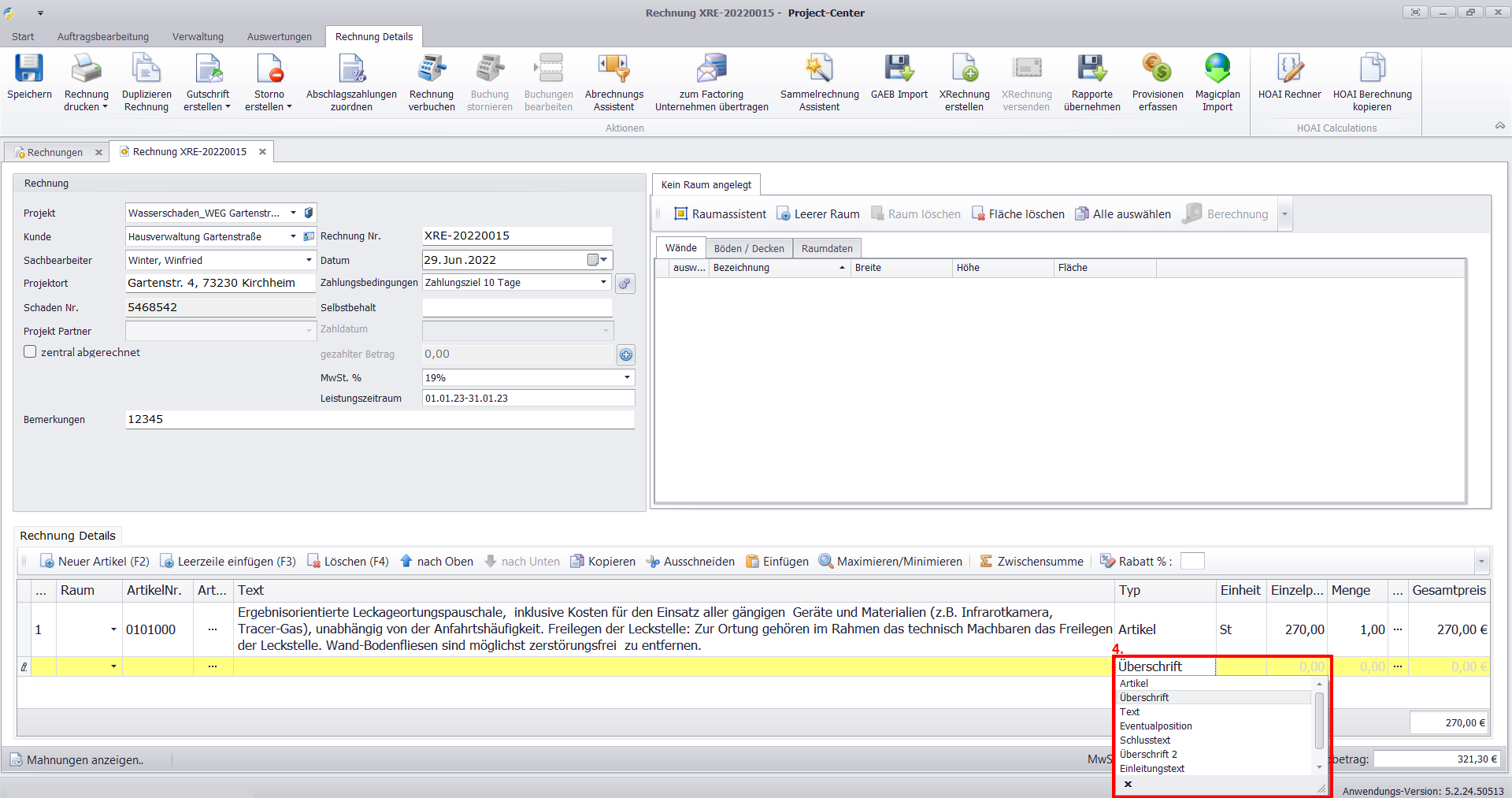The image size is (1512, 798).
Task: Toggle the zentral abgerechnet checkbox
Action: (x=30, y=352)
